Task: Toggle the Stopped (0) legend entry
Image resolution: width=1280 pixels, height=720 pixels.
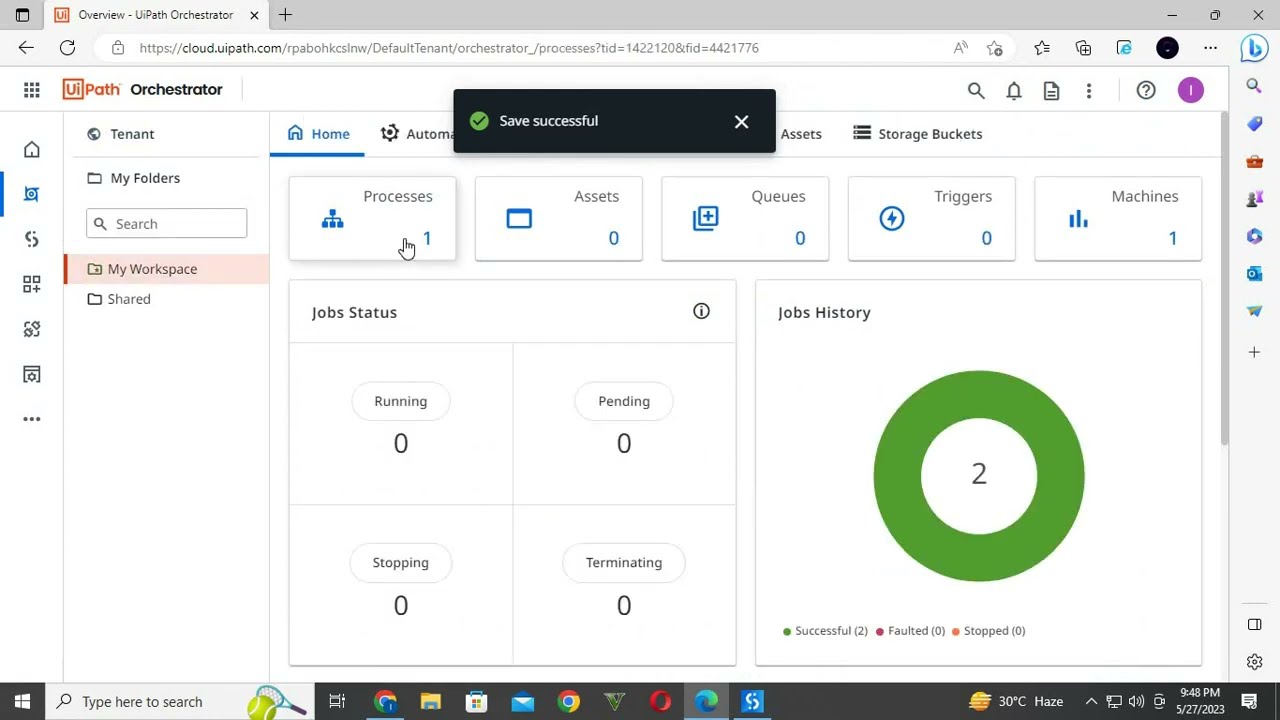Action: pyautogui.click(x=988, y=631)
